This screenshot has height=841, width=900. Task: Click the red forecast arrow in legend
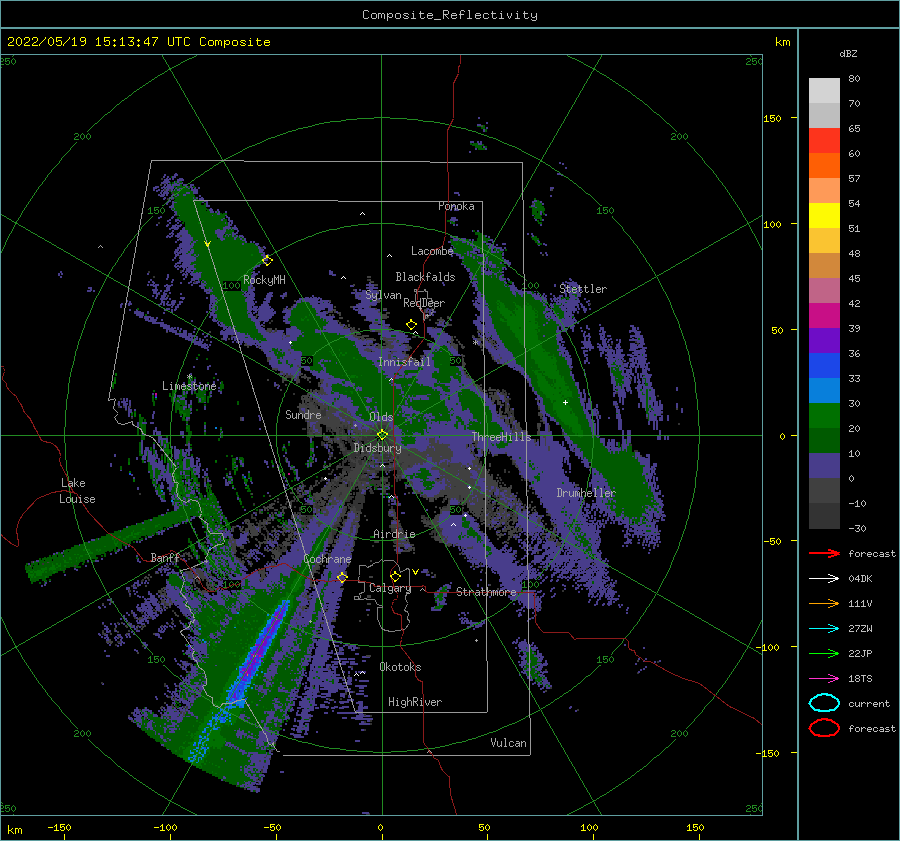coord(824,553)
